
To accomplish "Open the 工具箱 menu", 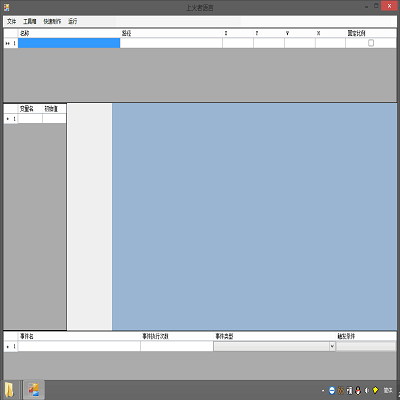I will pyautogui.click(x=30, y=21).
